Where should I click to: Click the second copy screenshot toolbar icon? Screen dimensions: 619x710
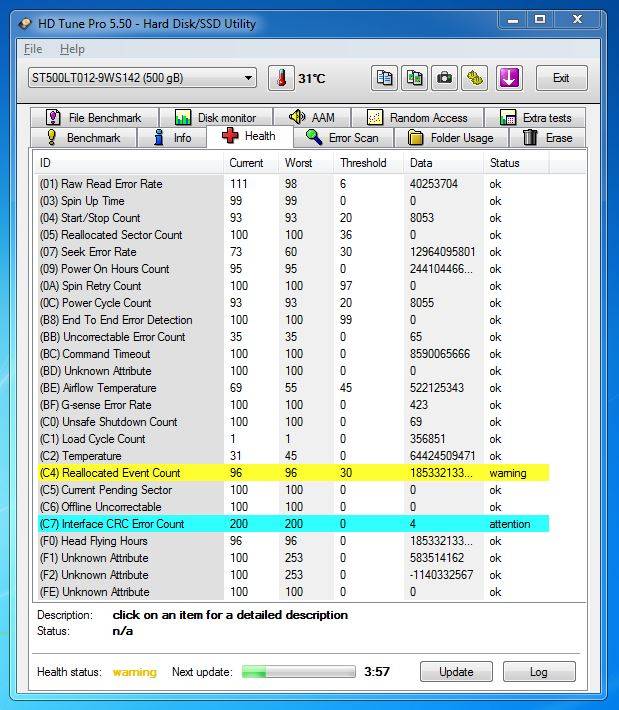click(414, 78)
